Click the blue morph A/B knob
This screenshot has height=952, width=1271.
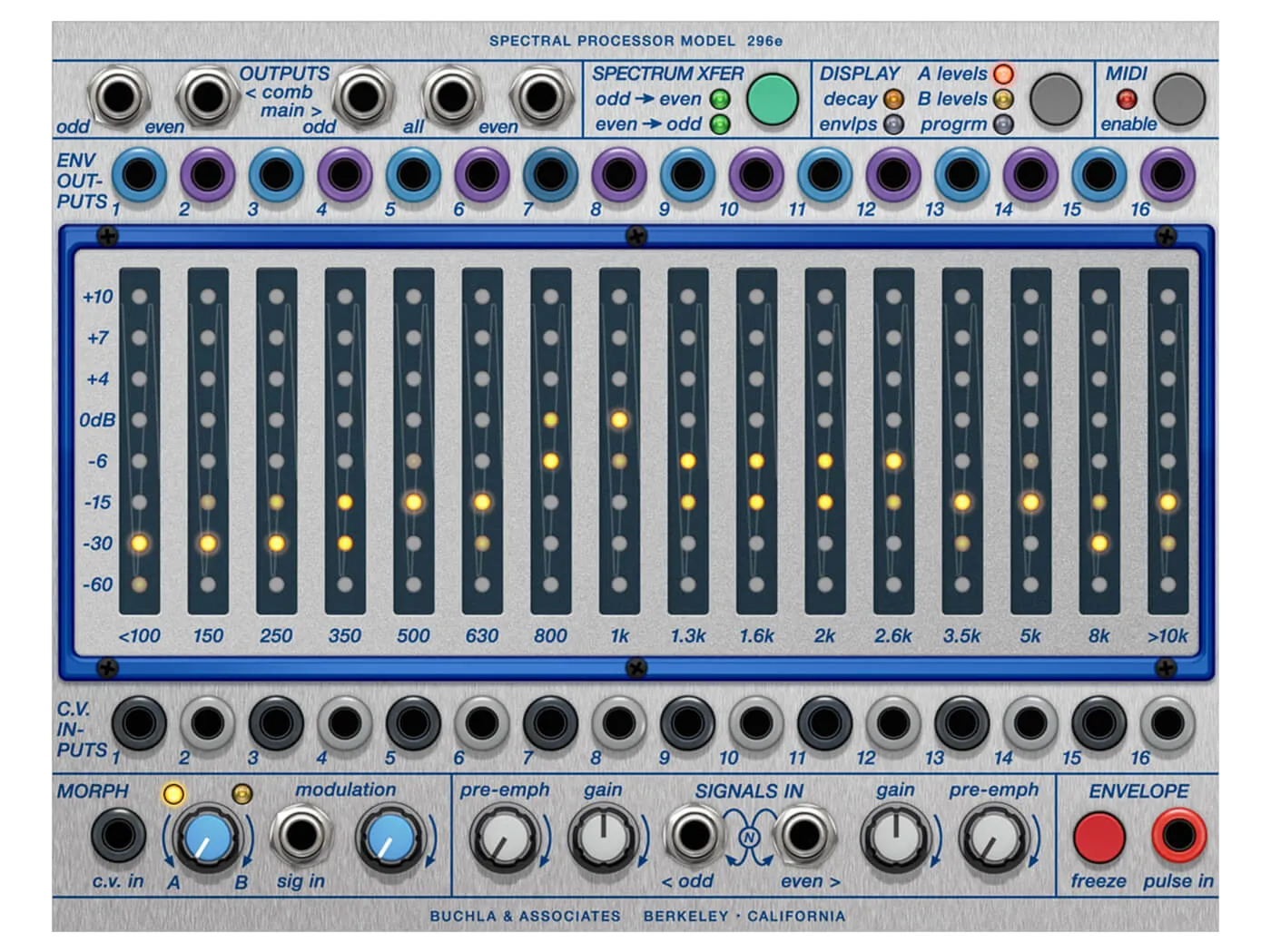point(207,839)
